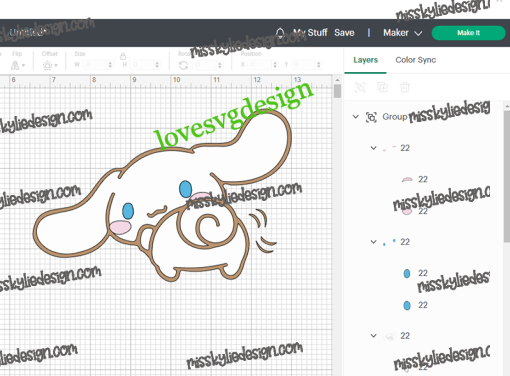Collapse the top-level Group chevron
Viewport: 510px width, 376px height.
click(356, 117)
